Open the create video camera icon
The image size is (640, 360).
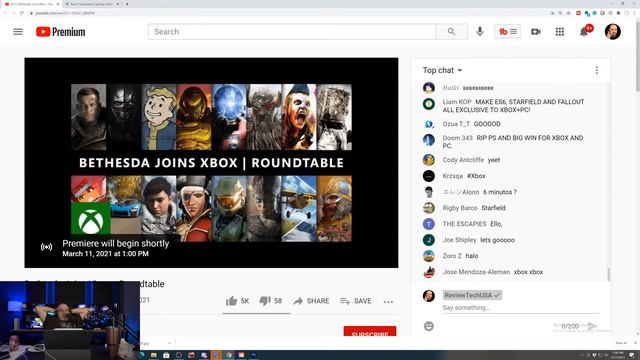[536, 32]
